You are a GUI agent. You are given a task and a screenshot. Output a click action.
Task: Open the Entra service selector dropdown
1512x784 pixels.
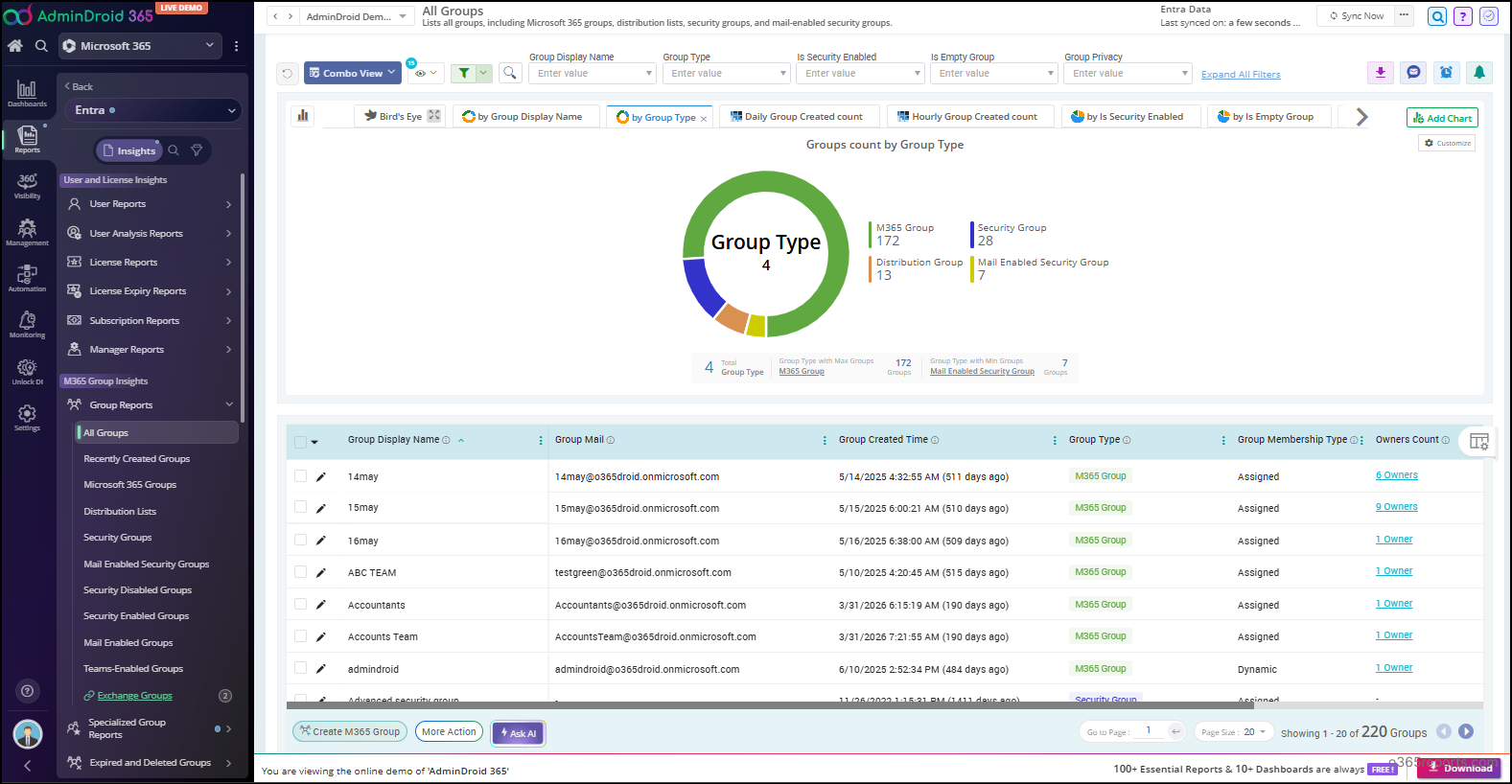tap(152, 110)
